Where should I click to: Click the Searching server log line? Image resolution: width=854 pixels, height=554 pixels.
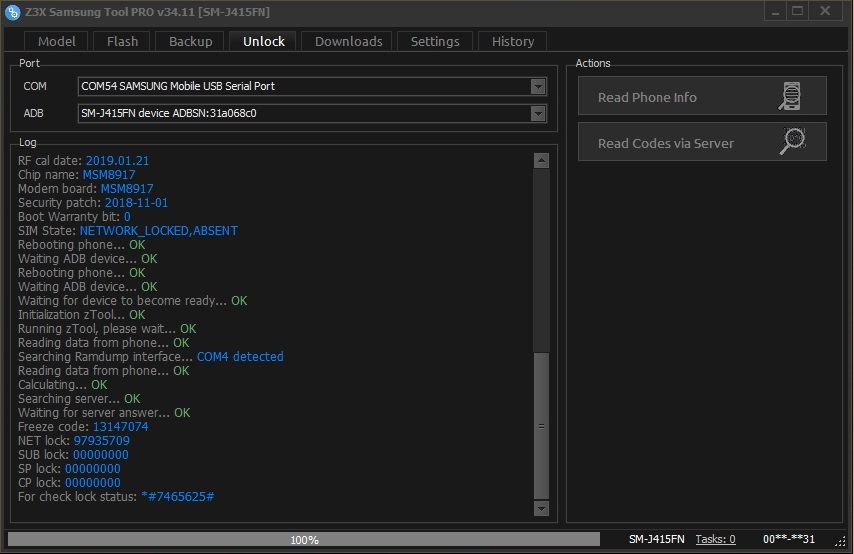[x=79, y=399]
